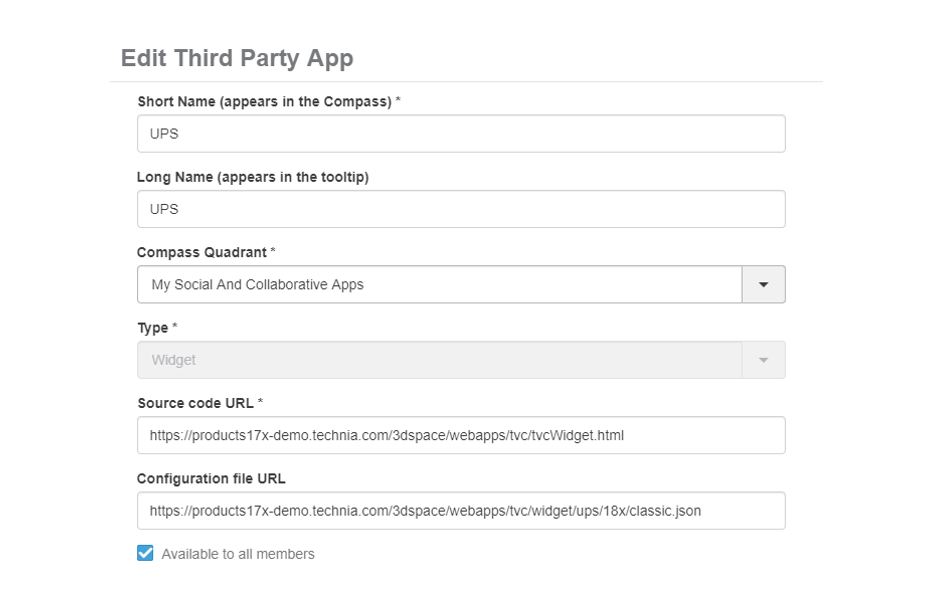Click the Short Name input field
This screenshot has height=593, width=931.
(x=460, y=134)
